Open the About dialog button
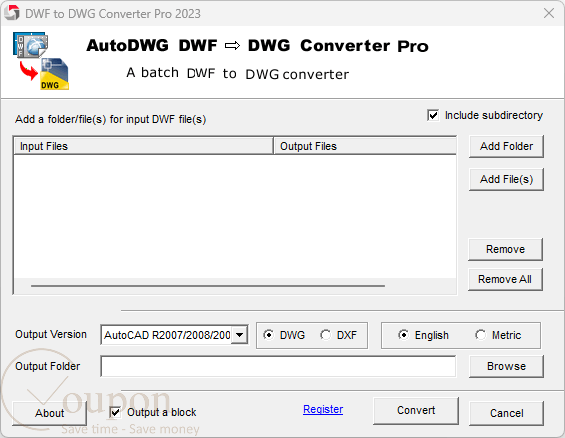The height and width of the screenshot is (438, 565). coord(50,413)
